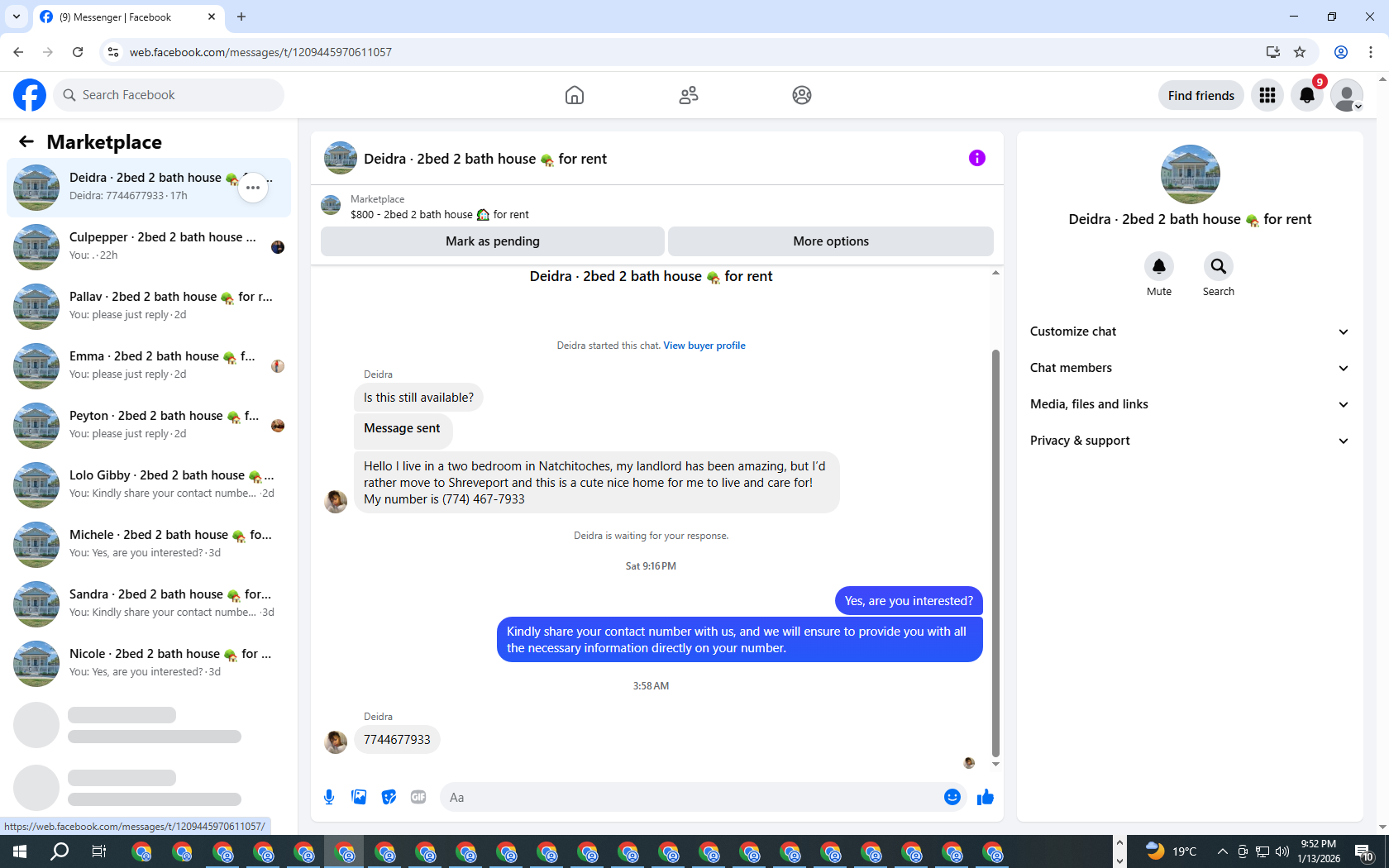Open the $800 2bed 2 bath house listing
Screen dimensions: 1389x868
point(439,214)
